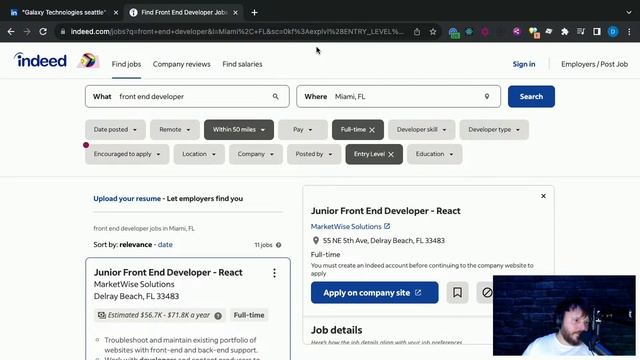Close the Find Front End Developer tab

(x=236, y=13)
